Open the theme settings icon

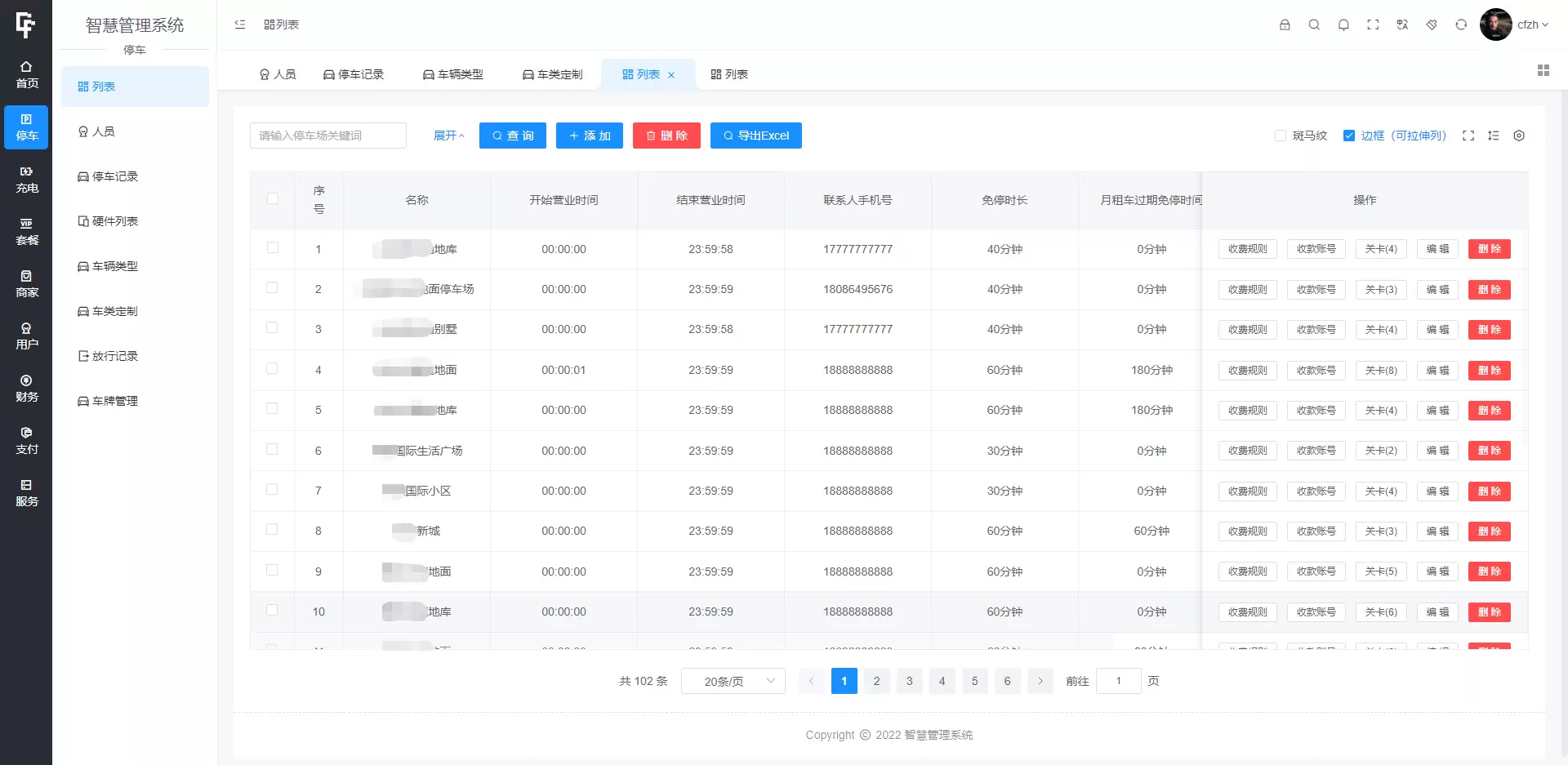pyautogui.click(x=1432, y=24)
